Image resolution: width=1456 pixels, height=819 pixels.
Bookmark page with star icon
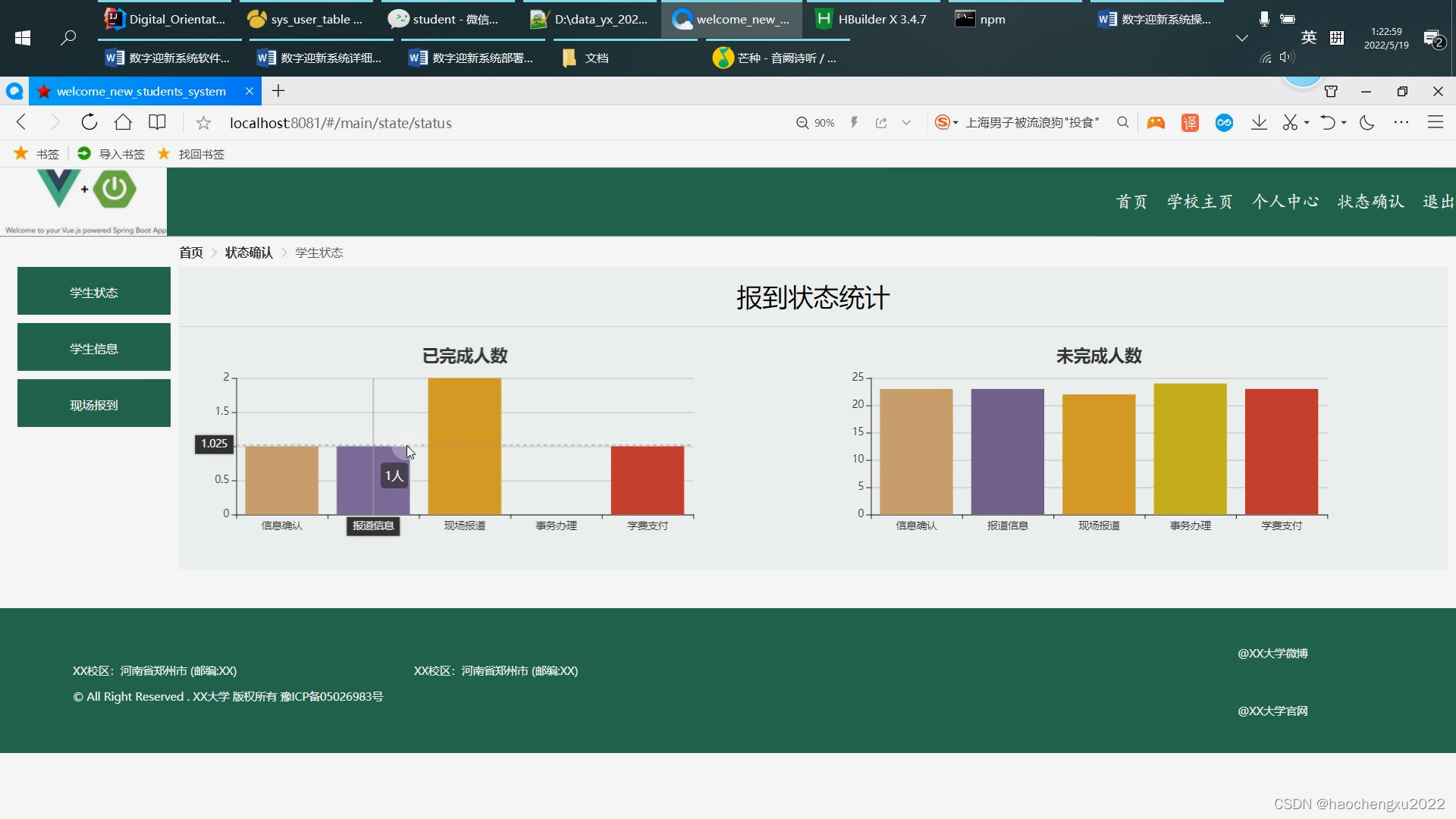pos(203,123)
